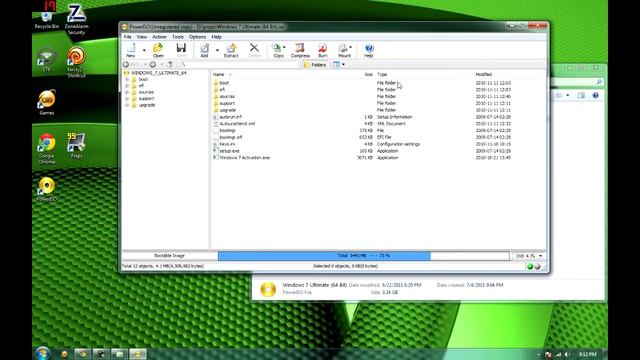Click the view mode icon beside Folders

pos(336,64)
